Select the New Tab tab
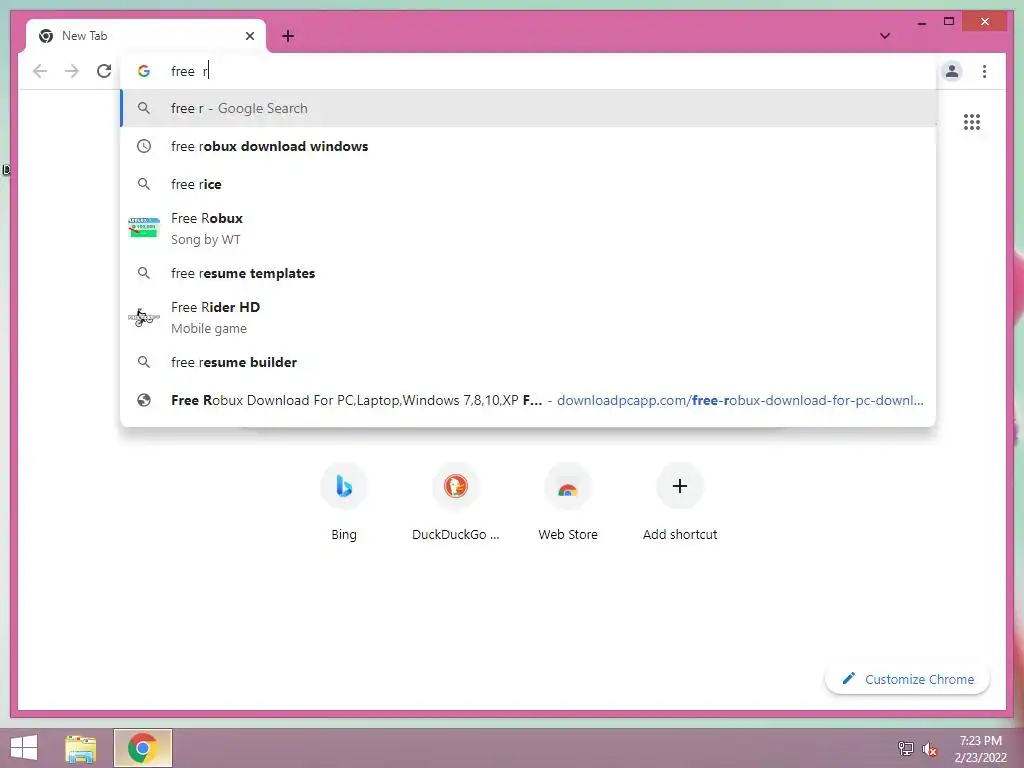Viewport: 1024px width, 768px height. [x=146, y=36]
